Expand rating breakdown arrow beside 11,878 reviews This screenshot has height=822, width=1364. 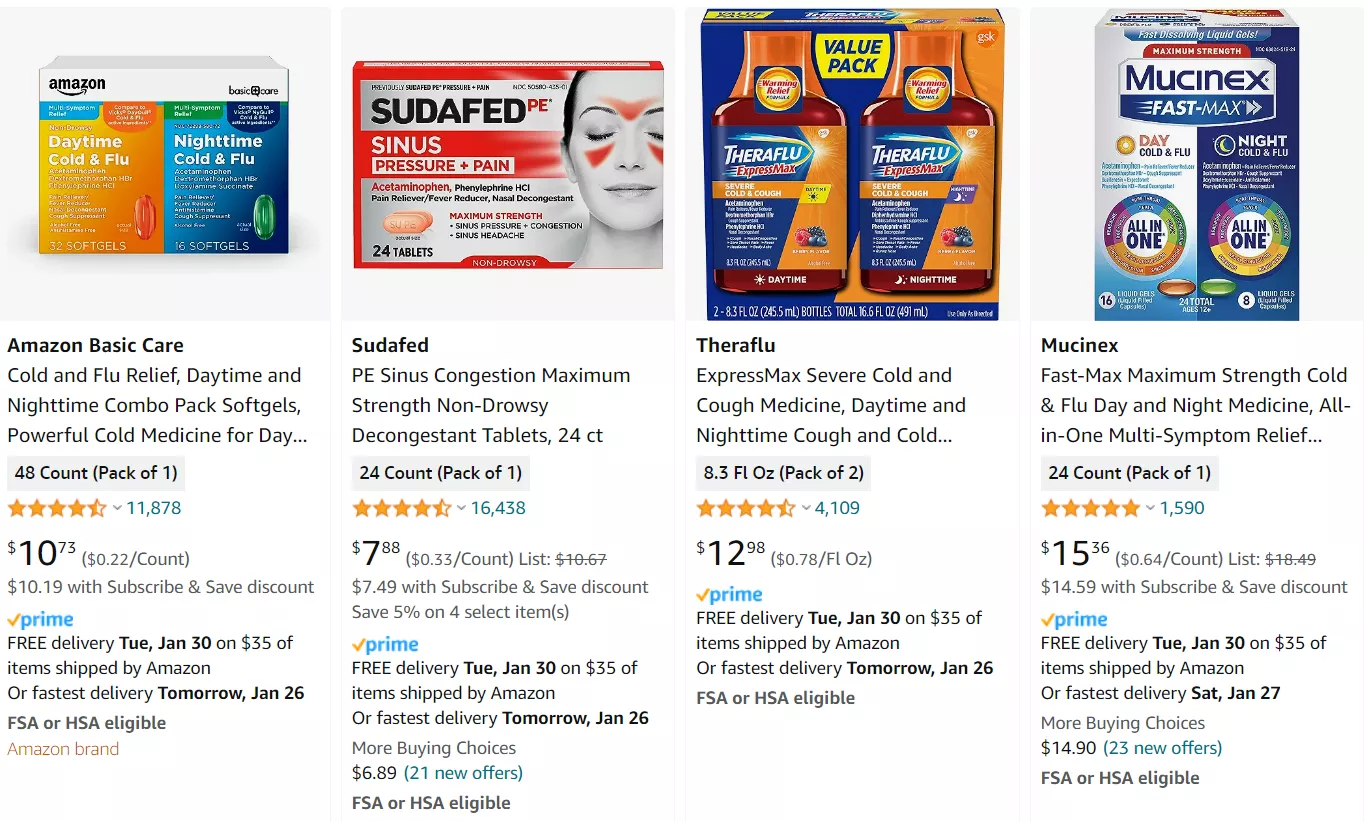click(117, 508)
